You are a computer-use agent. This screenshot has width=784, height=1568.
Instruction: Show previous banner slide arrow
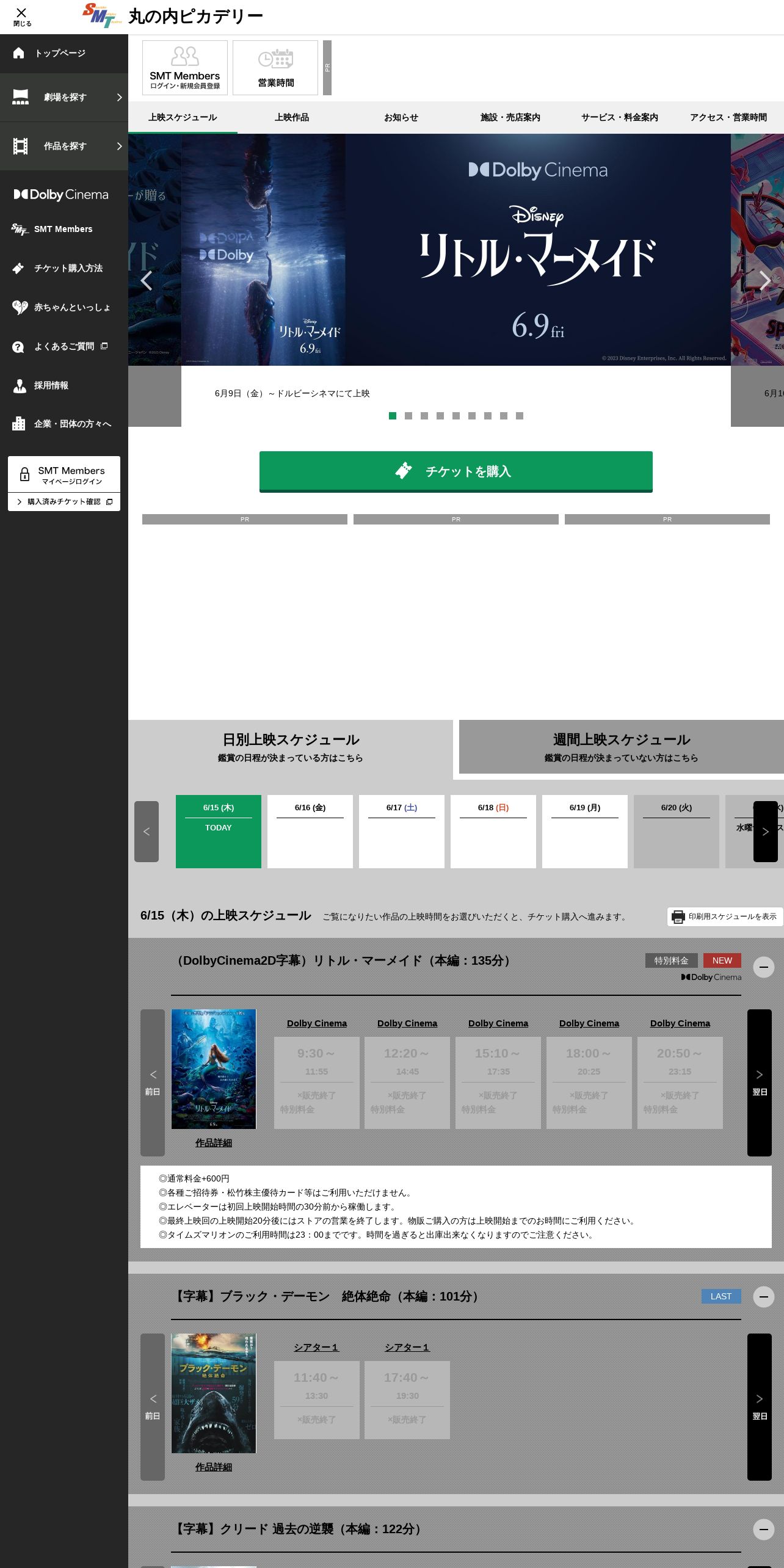[x=147, y=281]
